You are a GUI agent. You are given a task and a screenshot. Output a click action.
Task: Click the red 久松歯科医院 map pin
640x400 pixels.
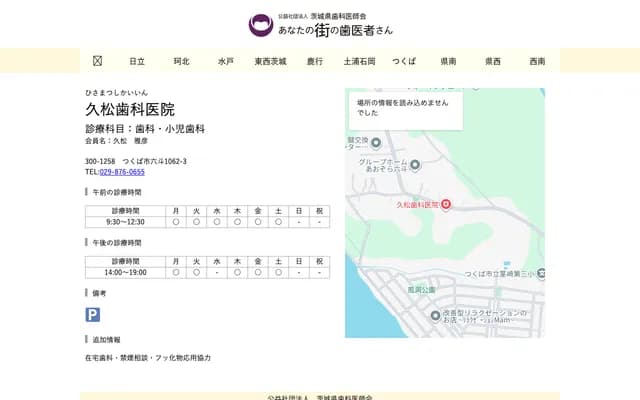click(446, 204)
